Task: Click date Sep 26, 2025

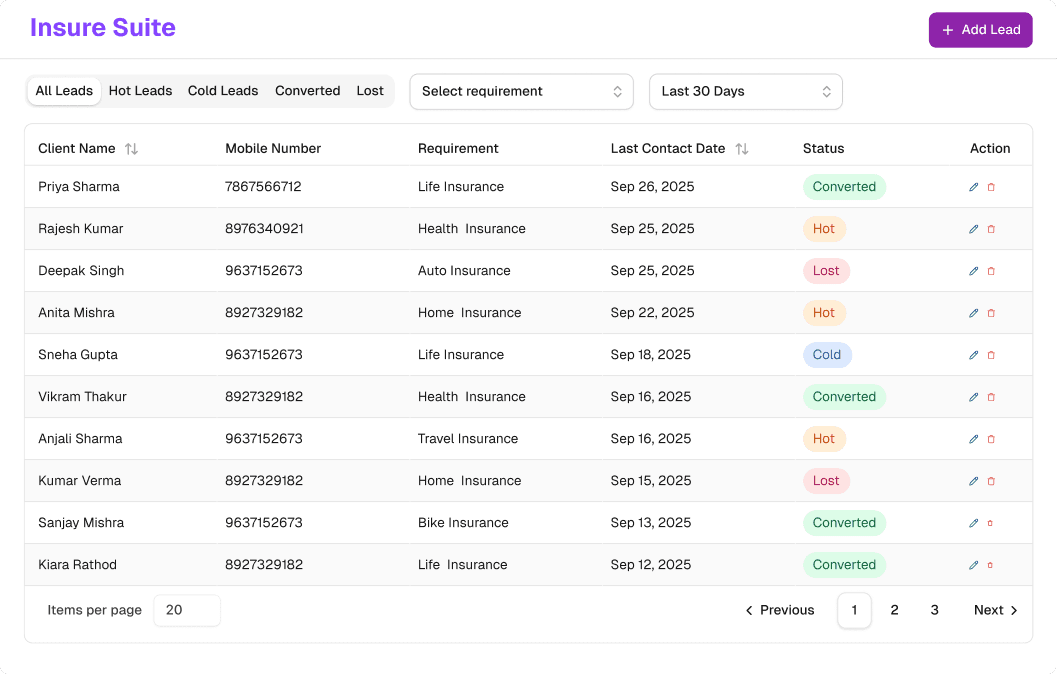Action: 653,187
